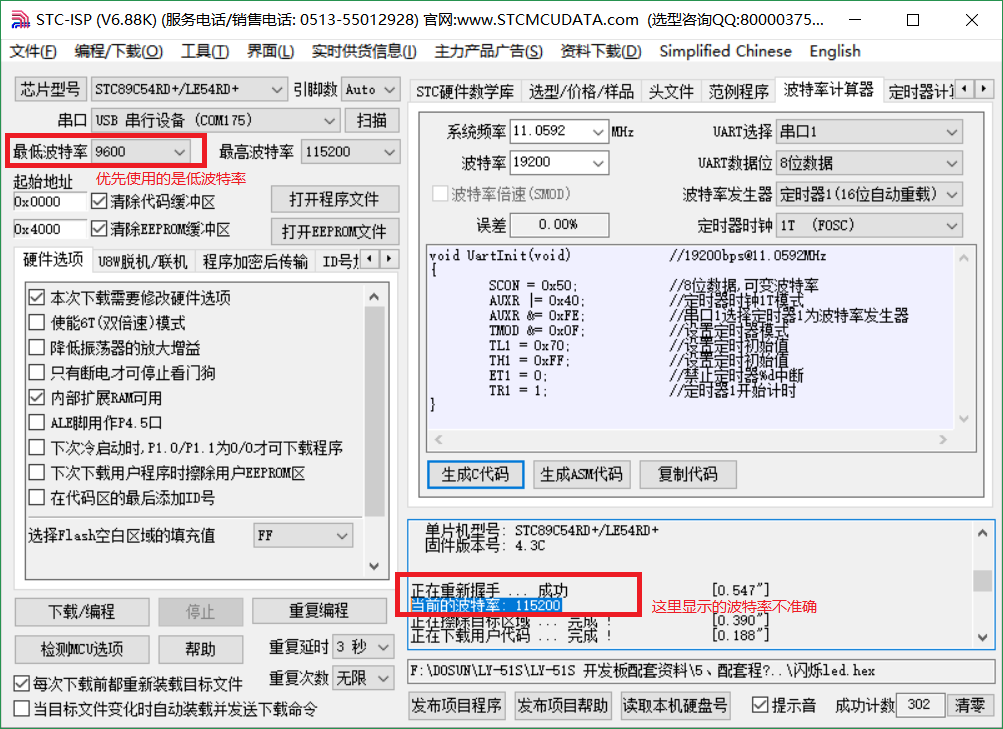Click 打开EEPROM文件 button
Screen dimensions: 1003x729
coord(335,231)
